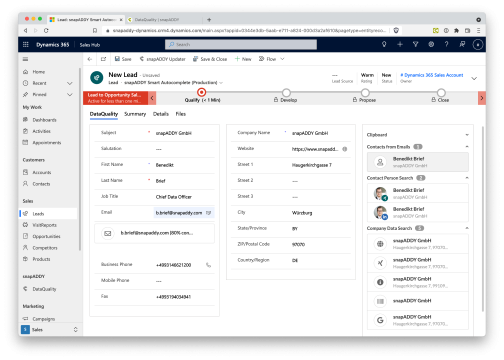504x360 pixels.
Task: Toggle the hamburger site map menu
Action: point(25,59)
